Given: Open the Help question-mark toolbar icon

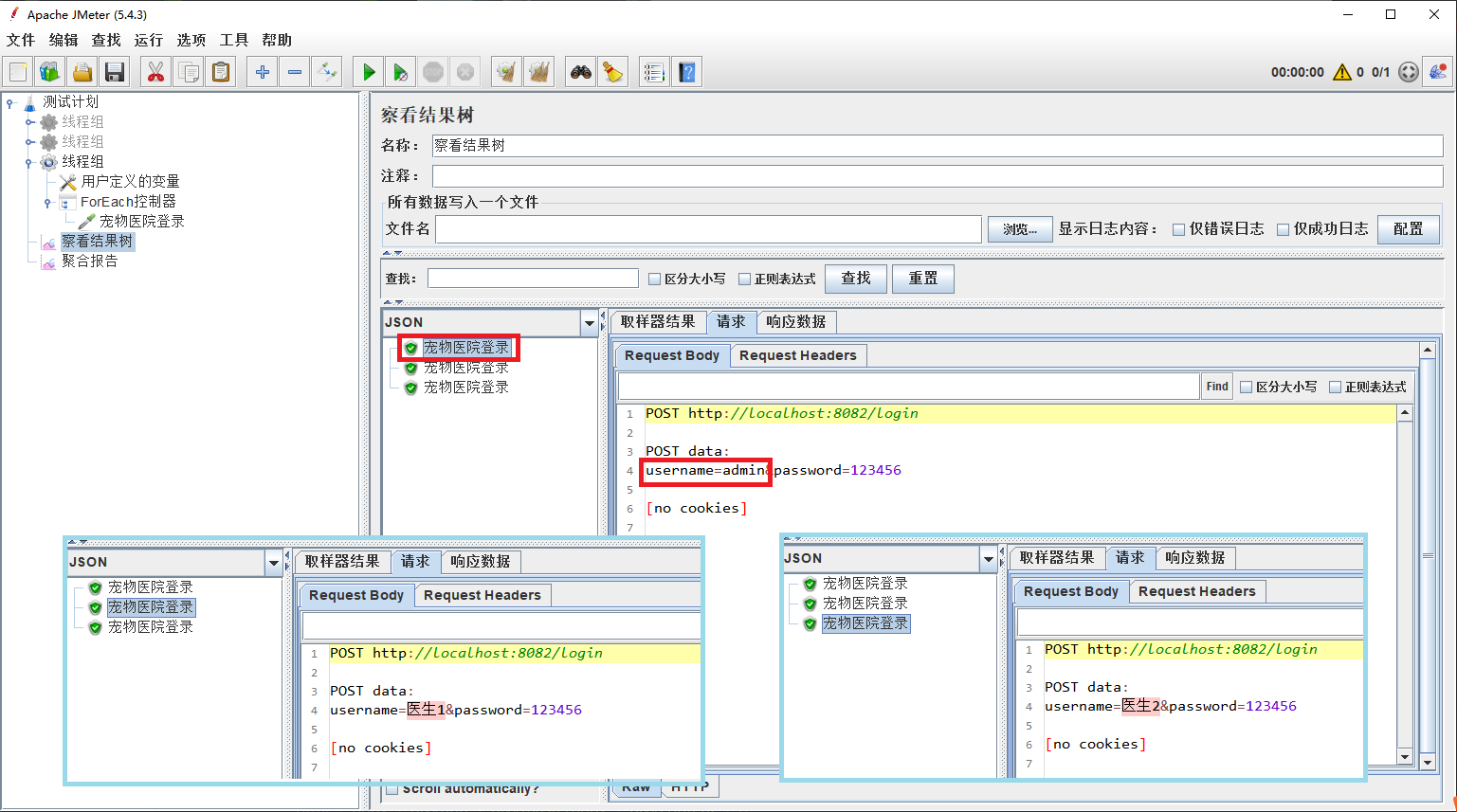Looking at the screenshot, I should click(687, 72).
